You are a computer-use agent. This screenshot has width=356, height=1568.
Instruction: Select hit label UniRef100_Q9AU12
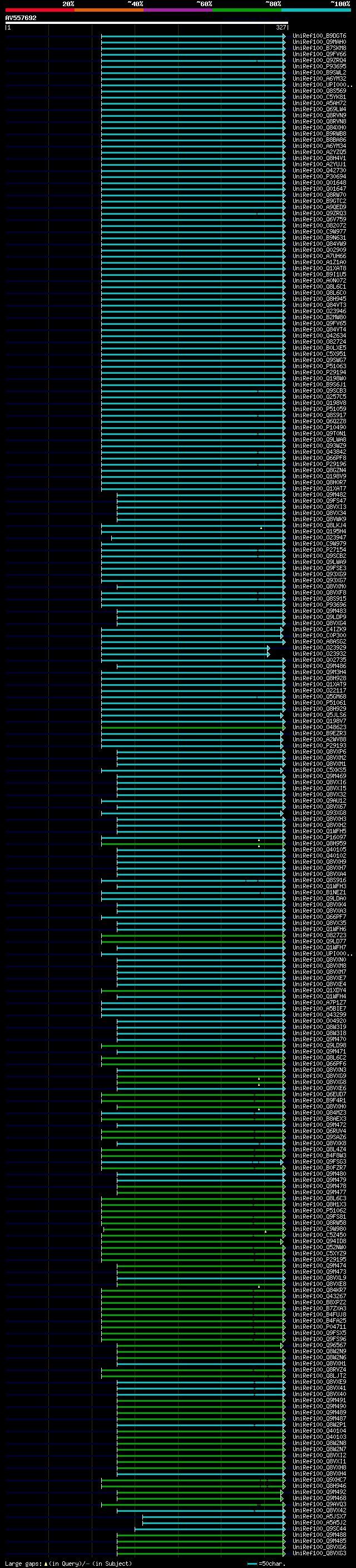pyautogui.click(x=319, y=800)
